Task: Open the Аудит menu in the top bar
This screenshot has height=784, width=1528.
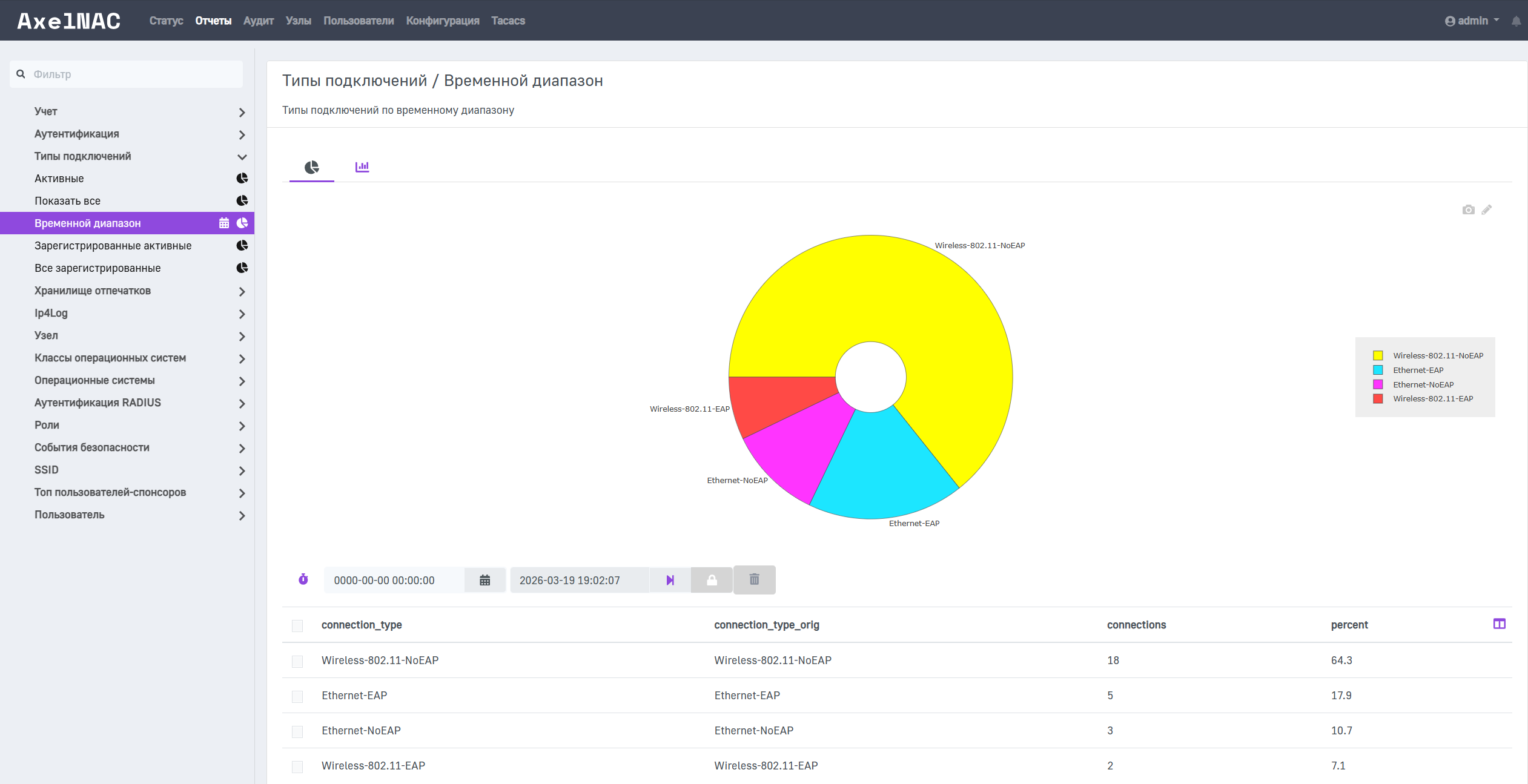Action: [259, 21]
